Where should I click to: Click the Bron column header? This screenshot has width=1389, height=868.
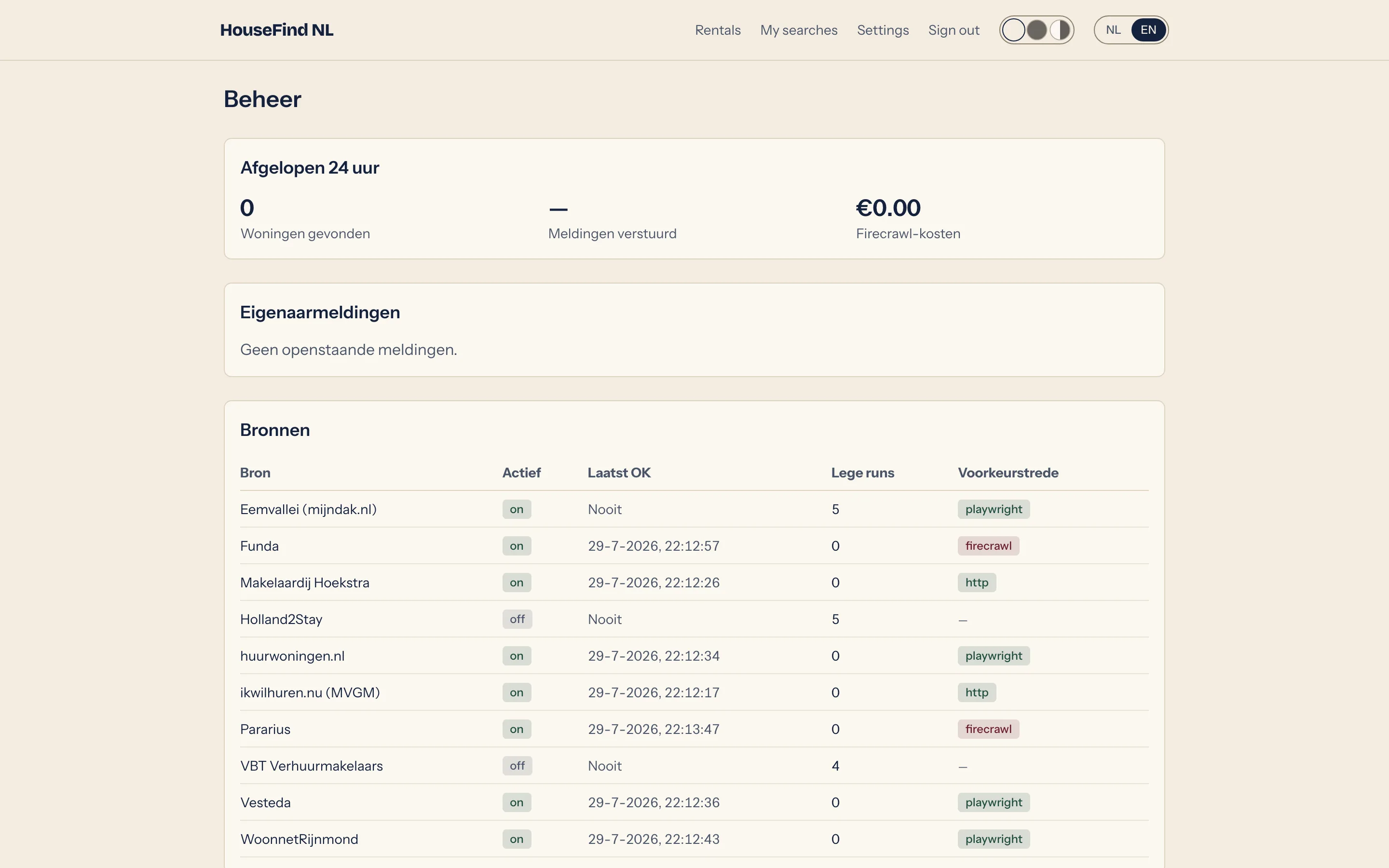coord(255,473)
